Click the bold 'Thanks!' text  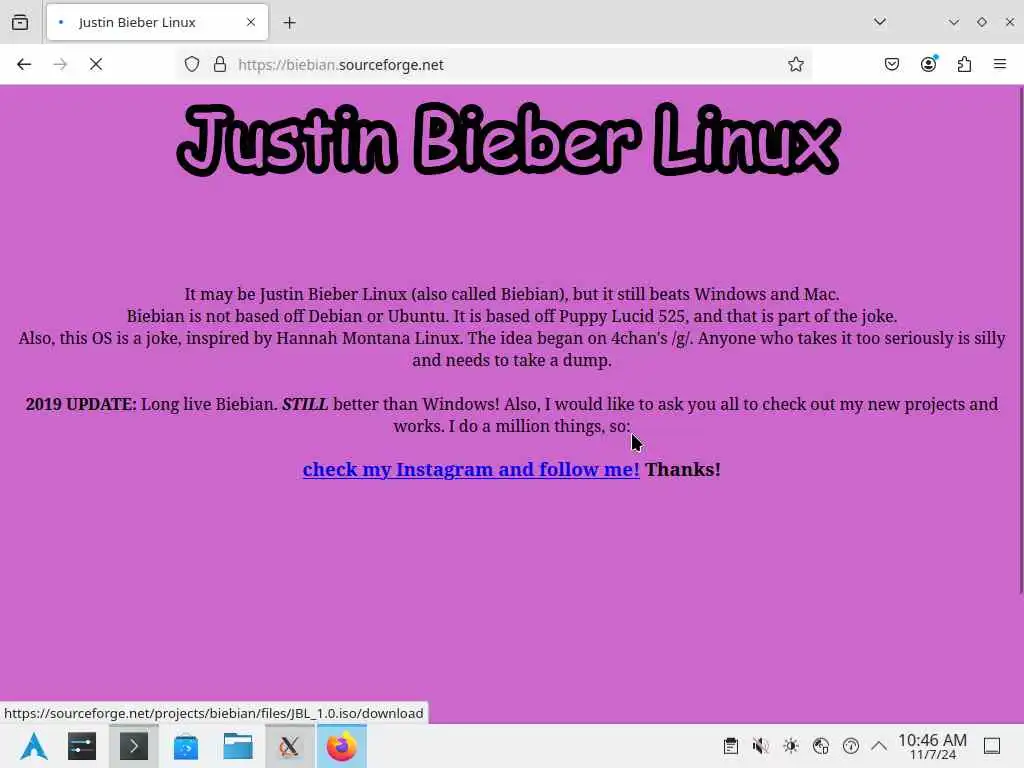(x=682, y=470)
